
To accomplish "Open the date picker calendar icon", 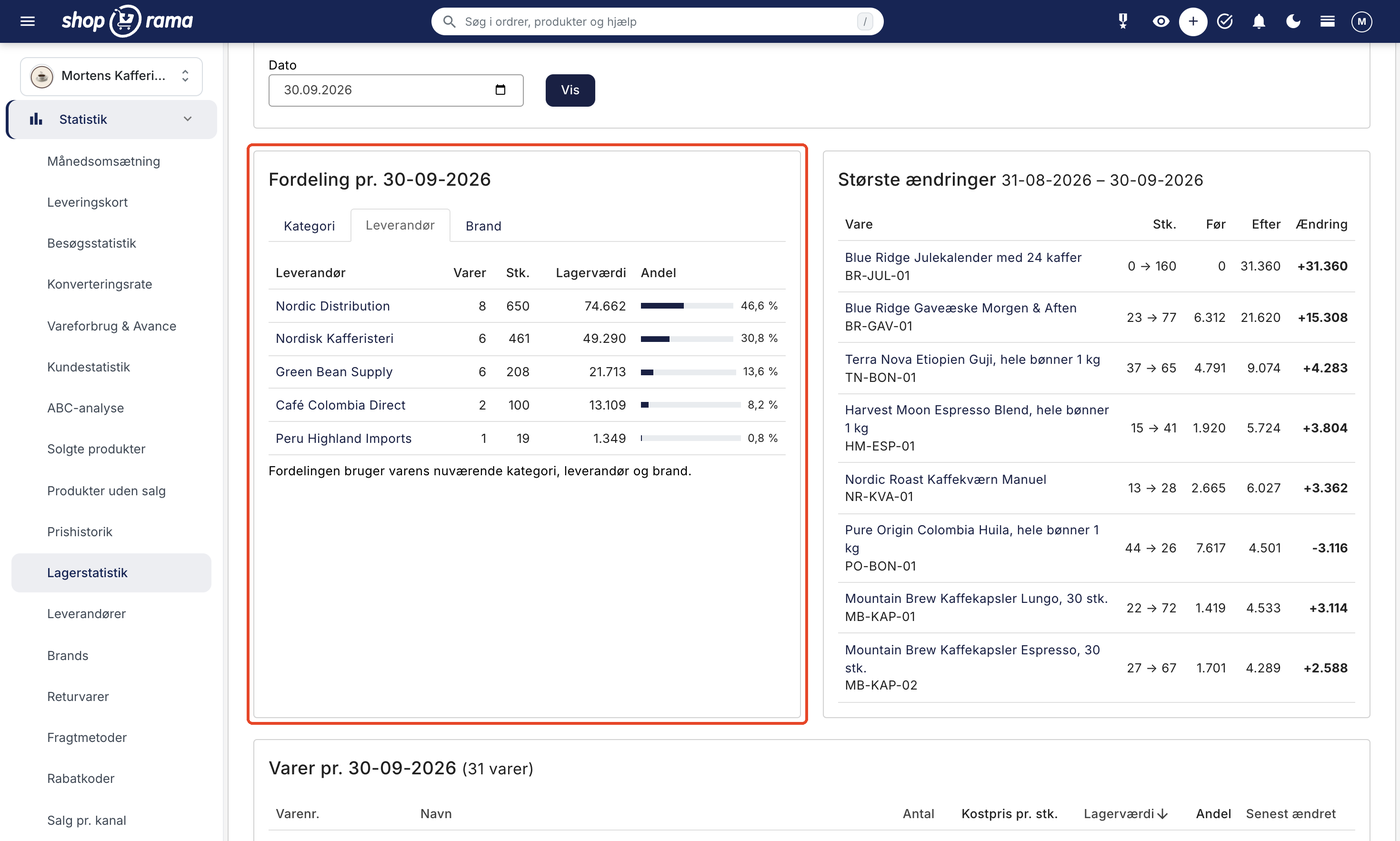I will click(501, 90).
